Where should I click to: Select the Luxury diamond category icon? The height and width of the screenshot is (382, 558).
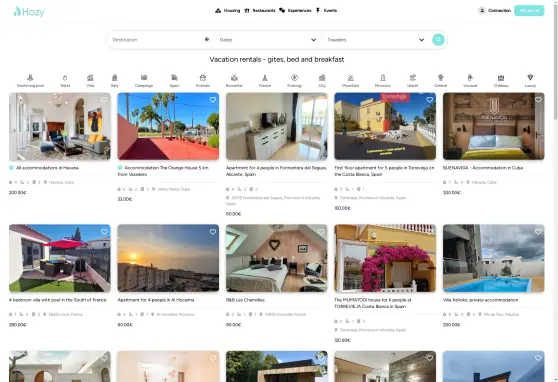point(530,78)
